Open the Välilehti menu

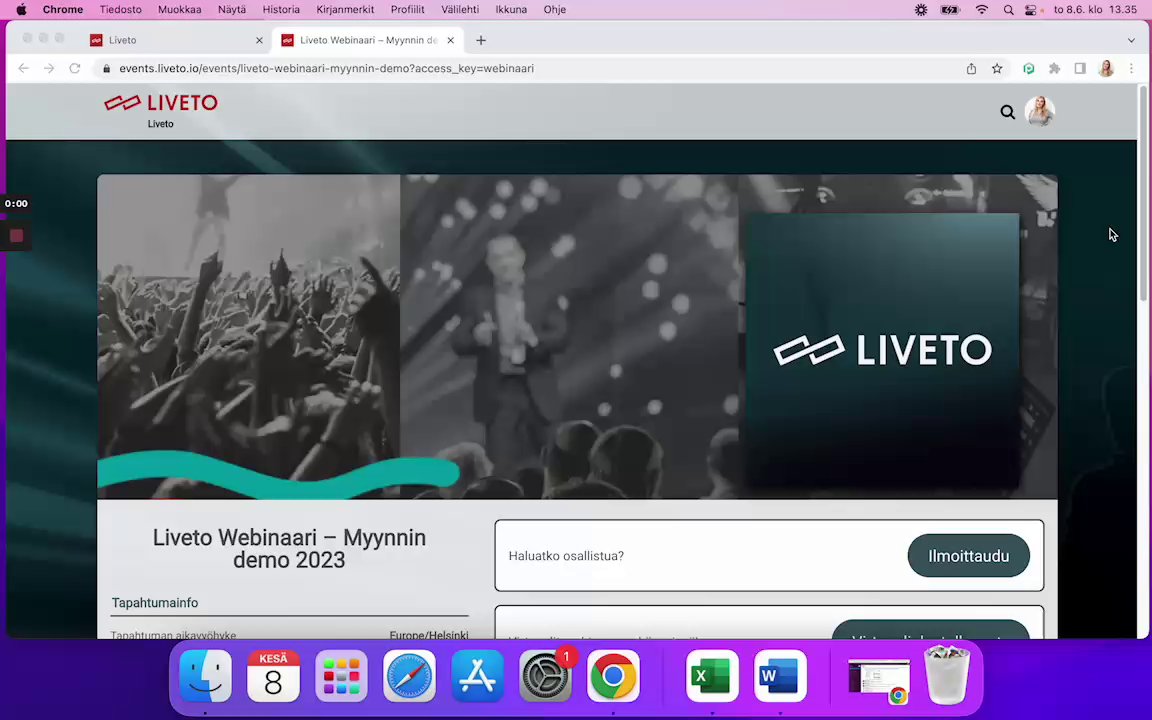click(x=460, y=10)
